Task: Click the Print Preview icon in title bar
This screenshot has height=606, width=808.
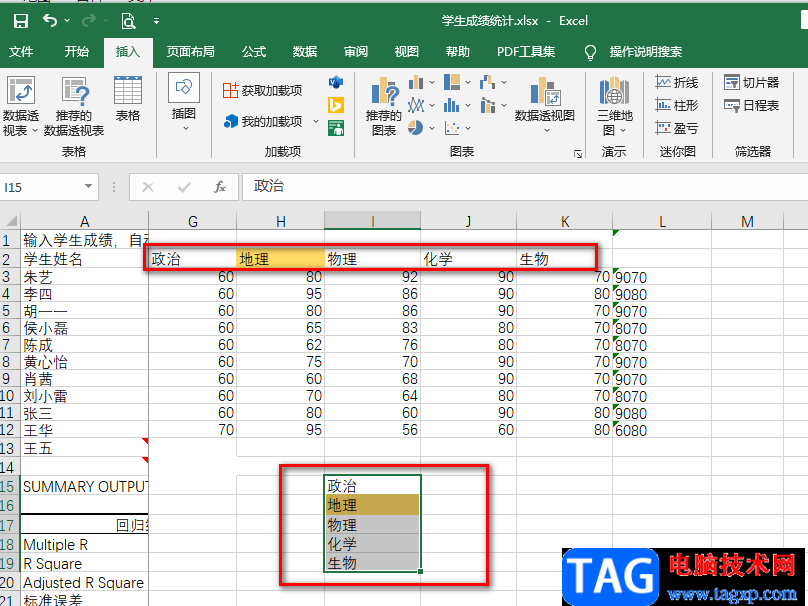Action: tap(128, 21)
